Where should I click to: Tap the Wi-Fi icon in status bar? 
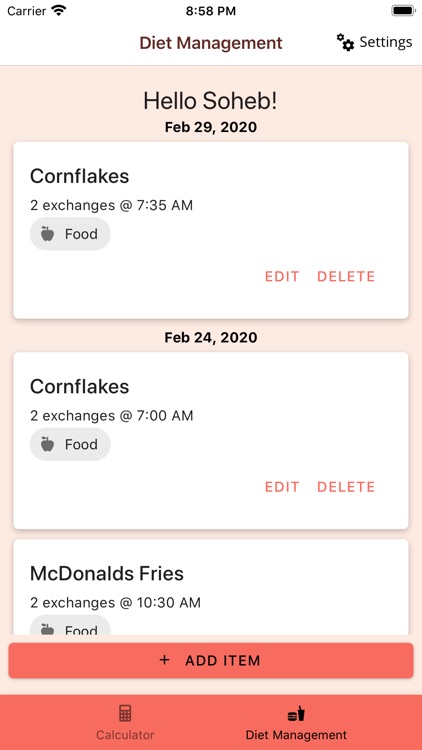[59, 11]
